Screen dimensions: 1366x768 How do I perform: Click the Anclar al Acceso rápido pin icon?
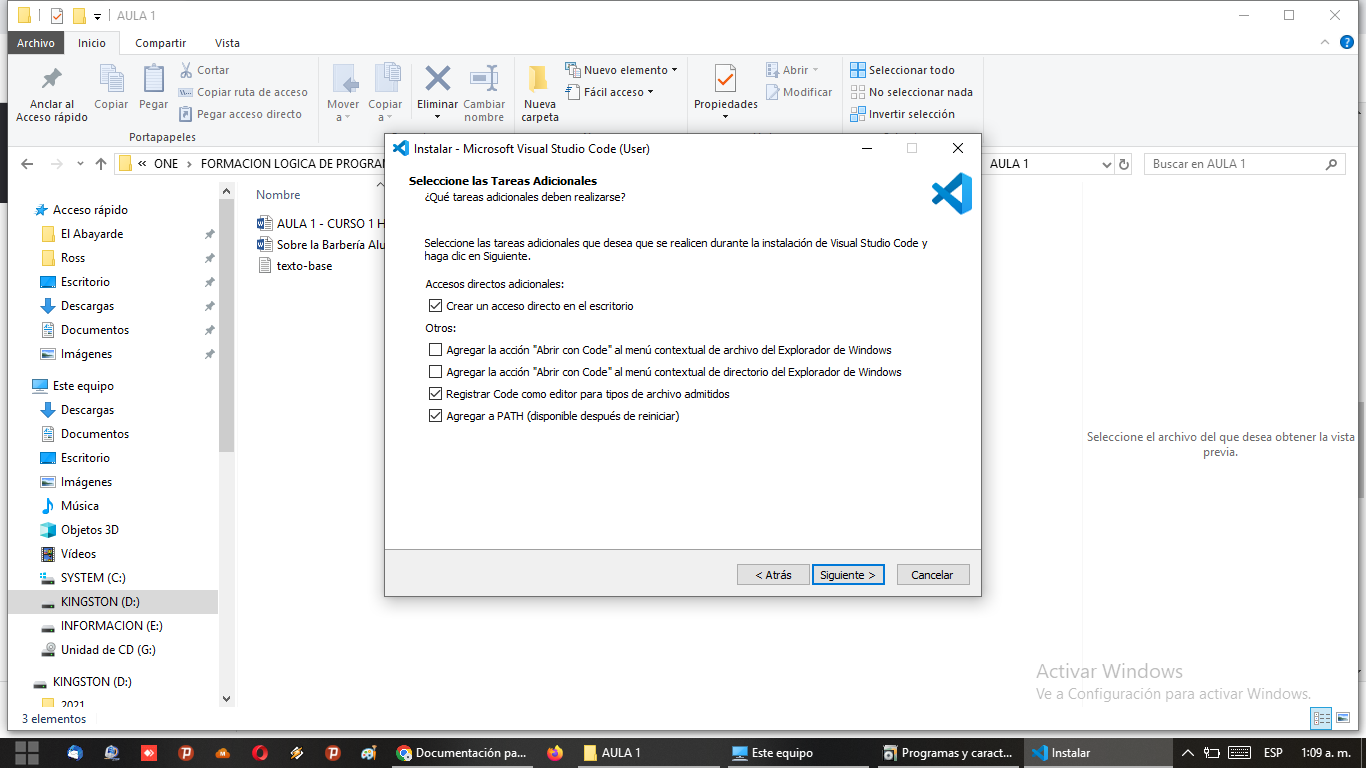(51, 79)
